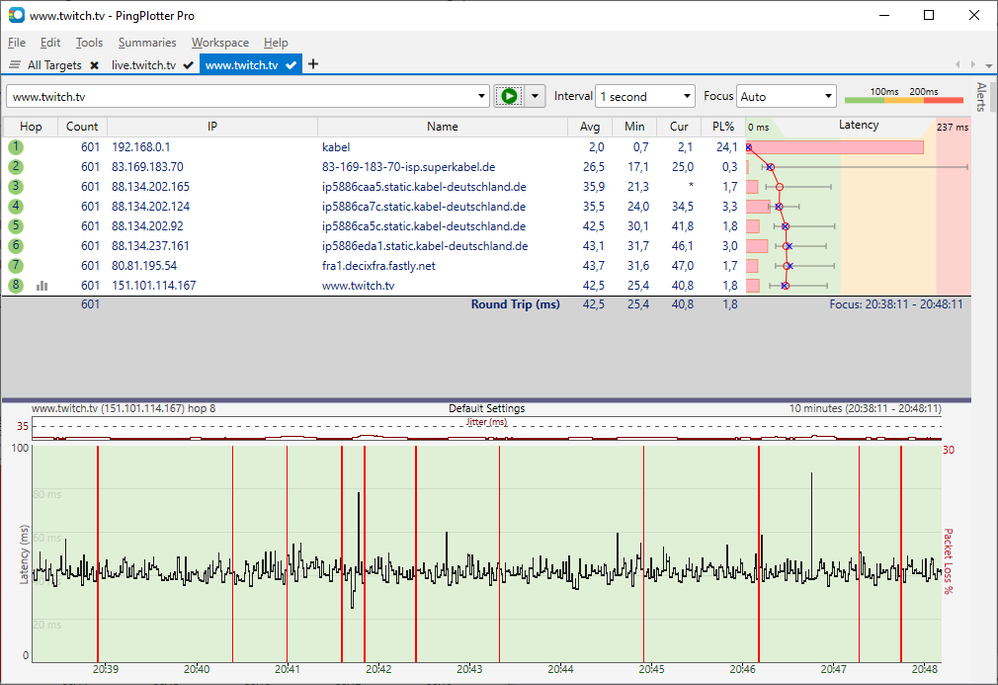This screenshot has width=998, height=685.
Task: Click the jitter graph strip above the timeline
Action: [x=487, y=428]
